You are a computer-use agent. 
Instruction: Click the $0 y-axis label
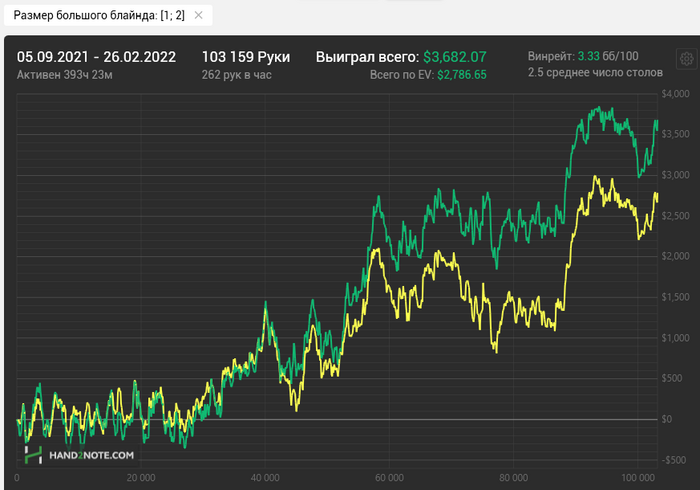[x=667, y=419]
